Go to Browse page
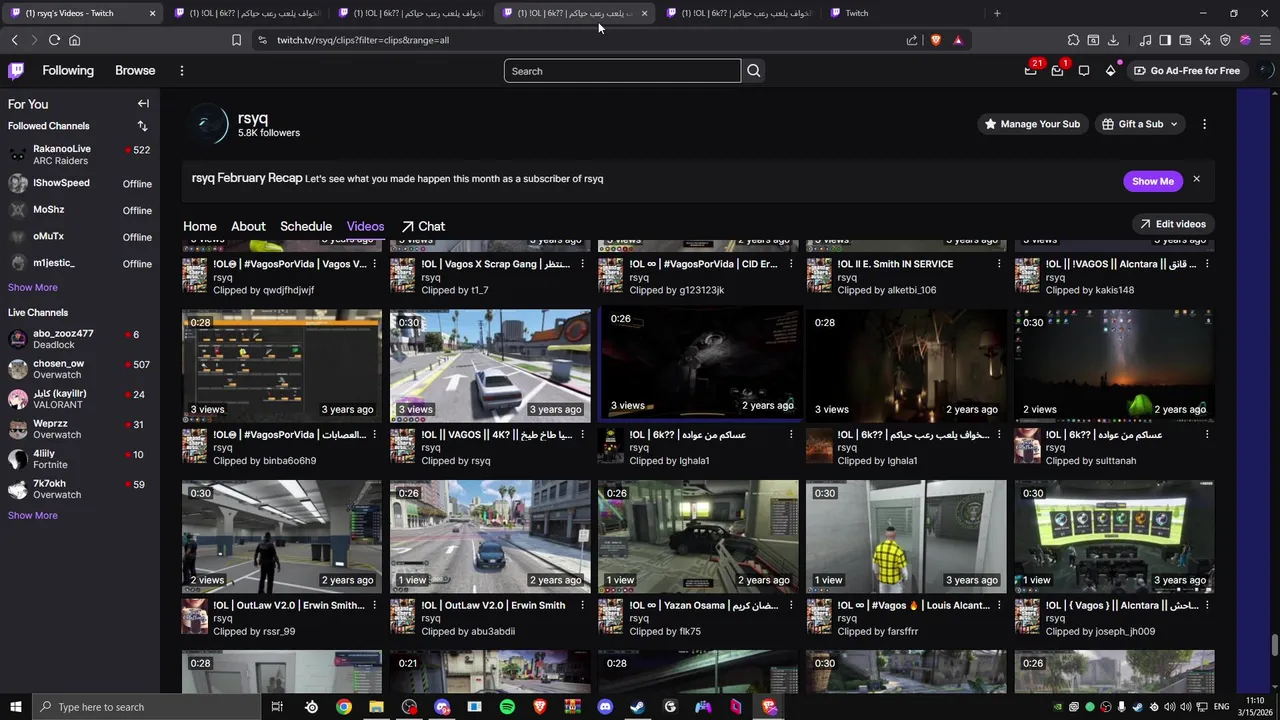1280x720 pixels. pyautogui.click(x=135, y=71)
